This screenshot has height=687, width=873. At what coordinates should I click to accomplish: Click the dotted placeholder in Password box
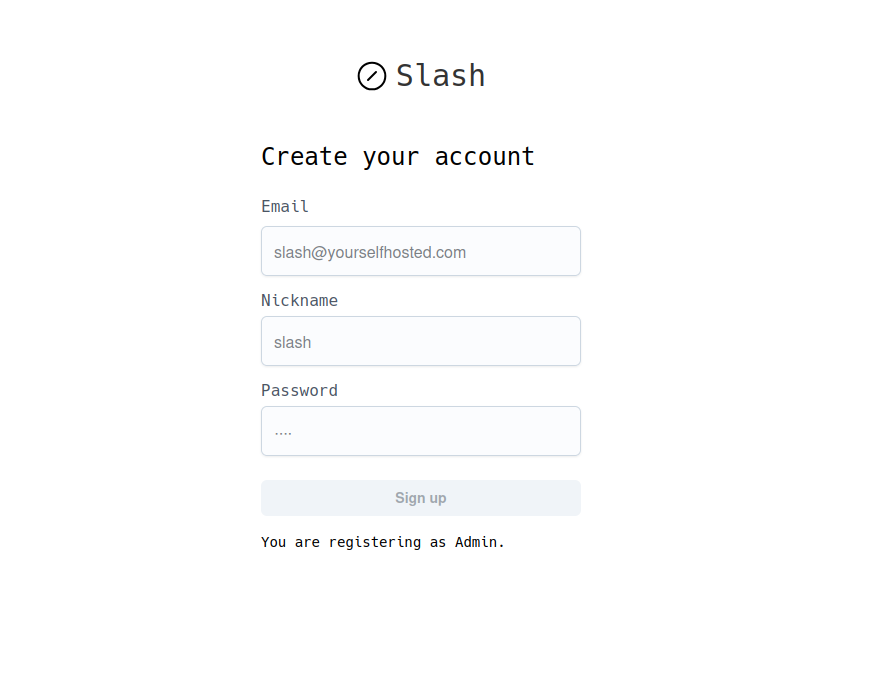283,433
